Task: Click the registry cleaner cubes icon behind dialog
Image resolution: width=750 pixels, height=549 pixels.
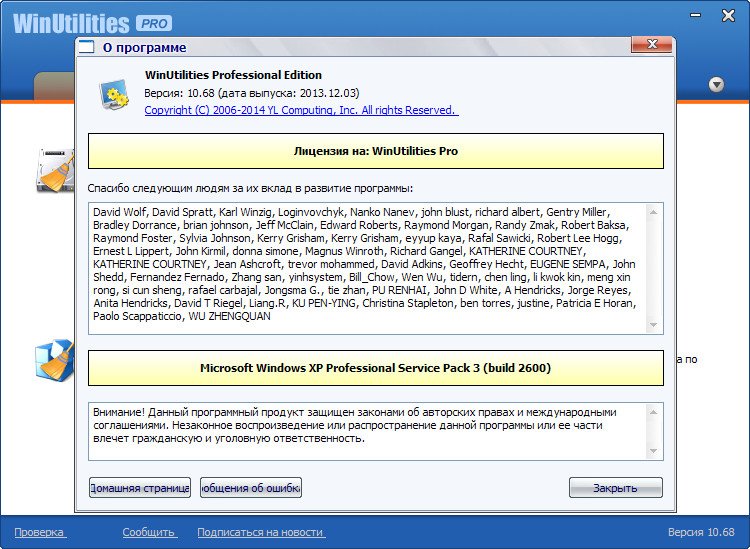Action: (55, 360)
